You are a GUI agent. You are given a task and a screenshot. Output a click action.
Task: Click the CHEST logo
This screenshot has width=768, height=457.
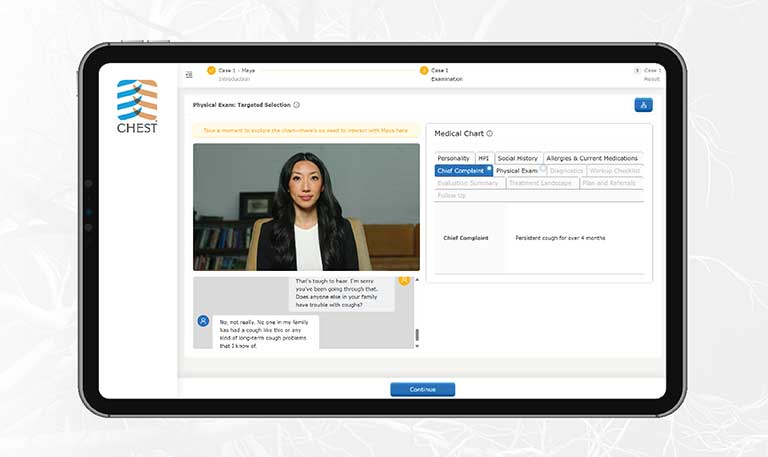[137, 106]
